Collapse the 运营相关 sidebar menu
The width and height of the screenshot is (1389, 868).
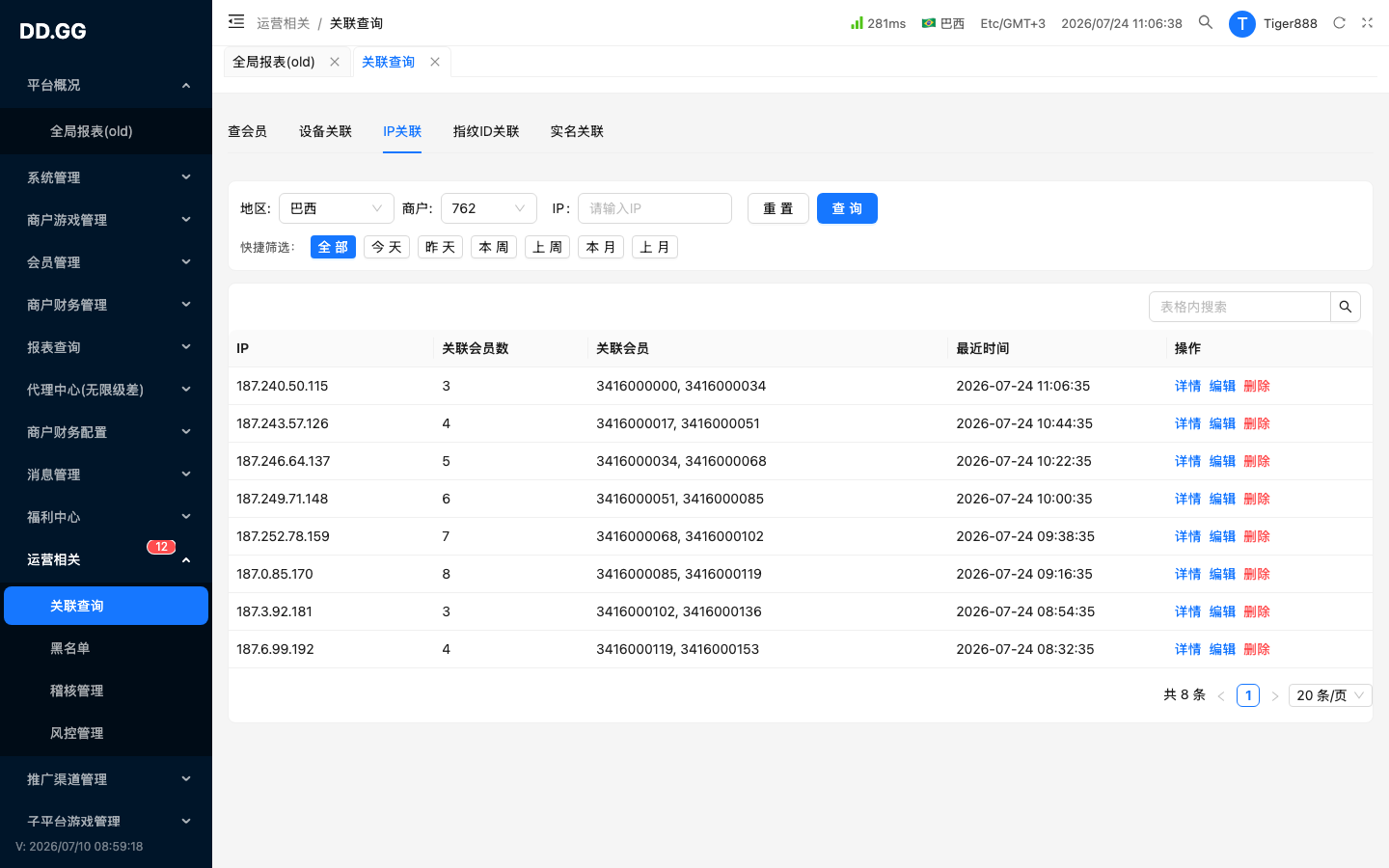pyautogui.click(x=106, y=559)
